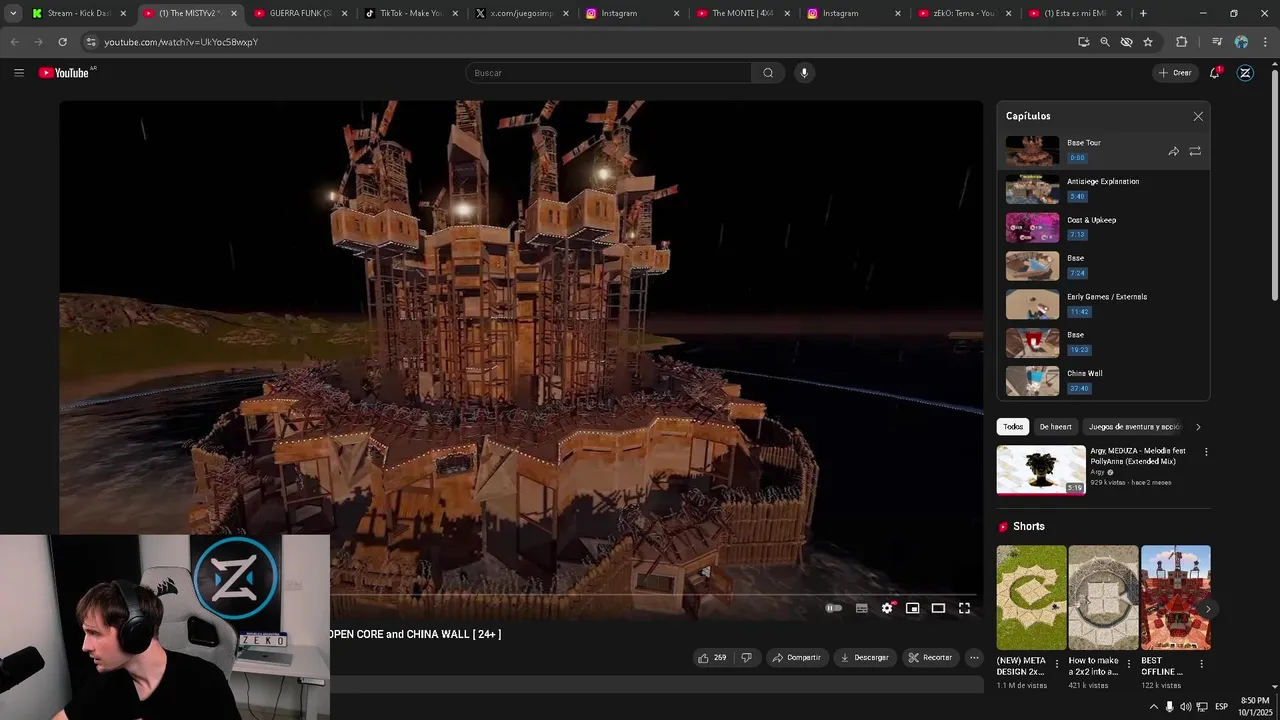Toggle the autoplay switch in player
1280x720 pixels.
pyautogui.click(x=833, y=608)
